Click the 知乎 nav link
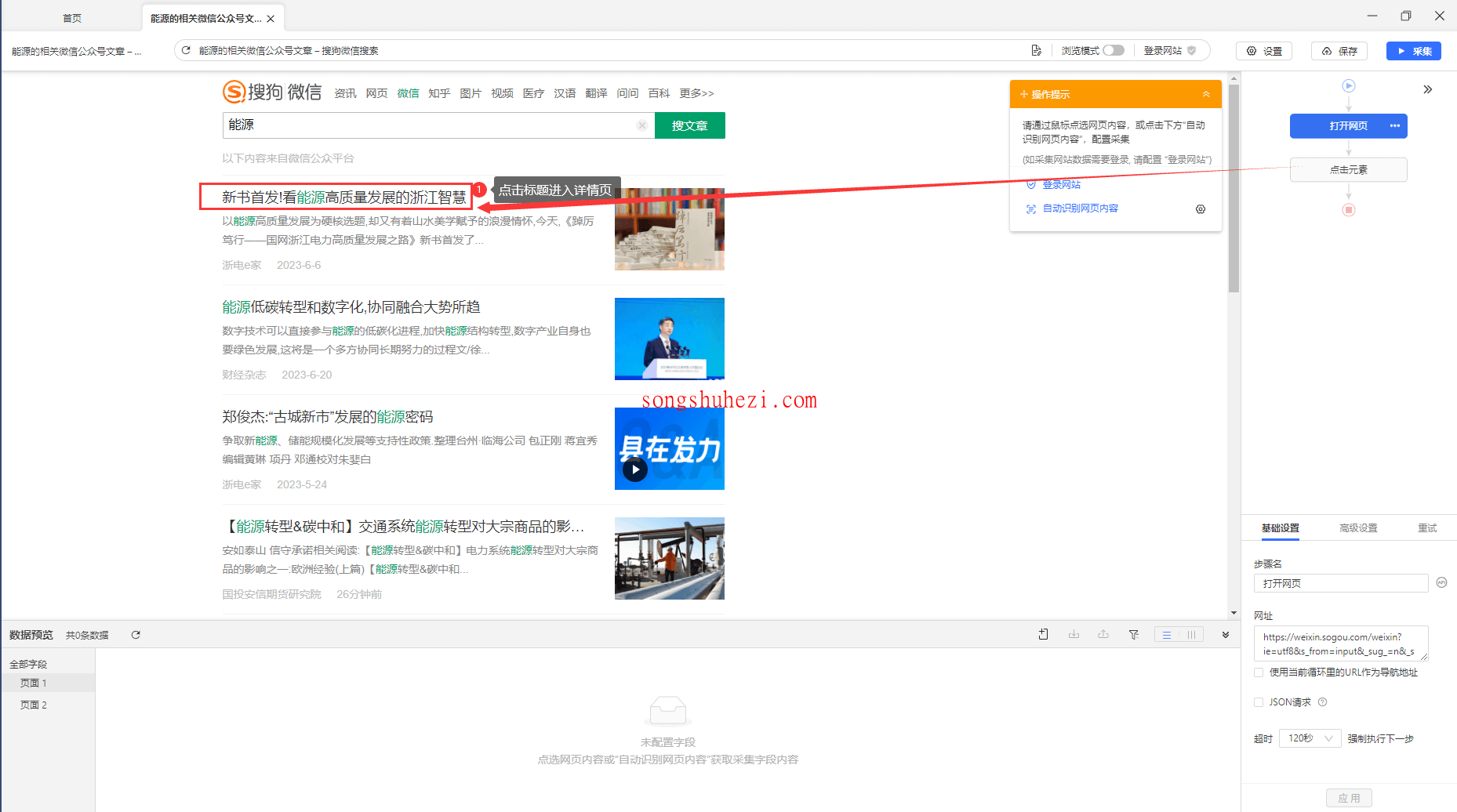Screen dimensions: 1457x812 439,93
